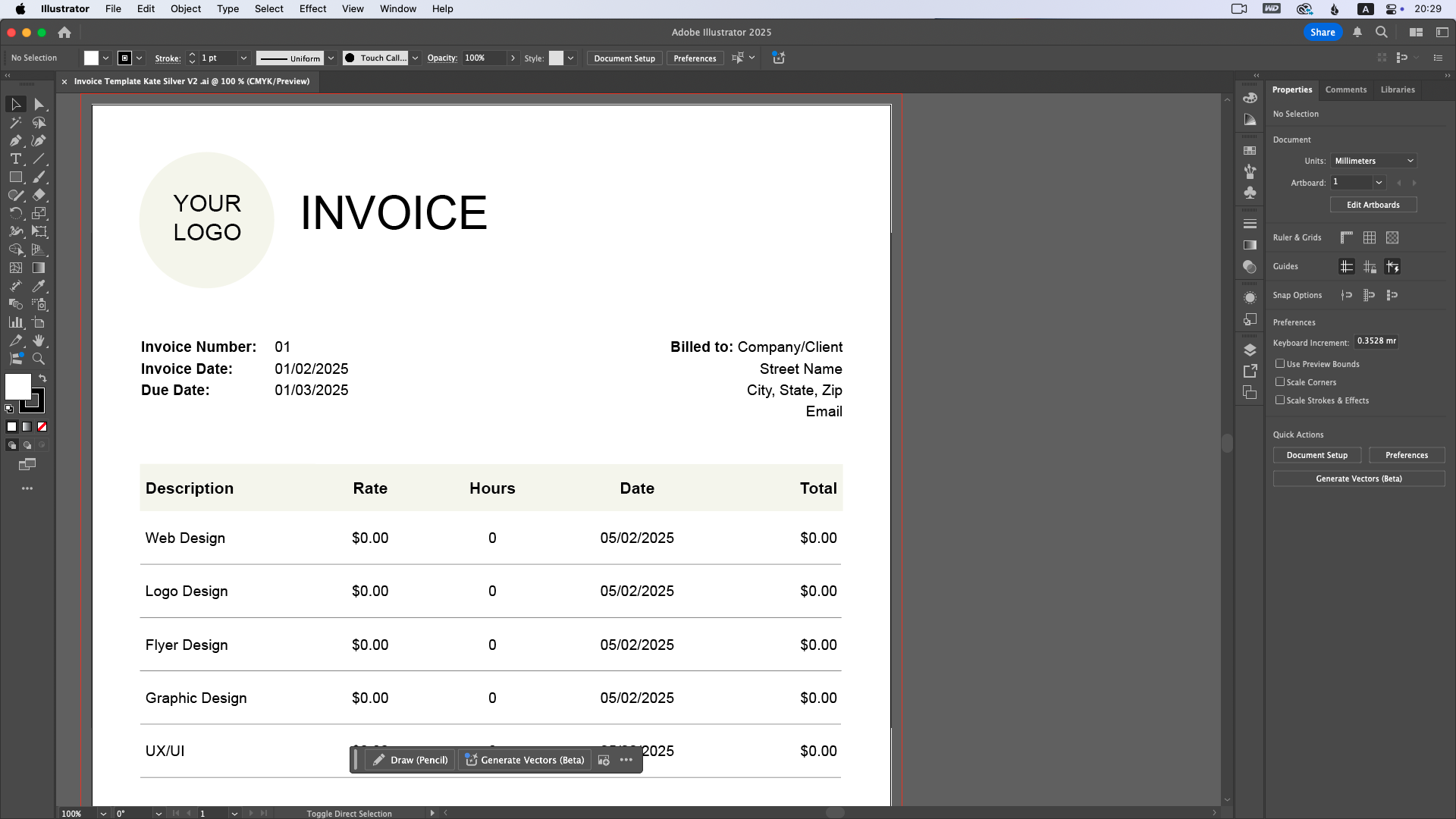
Task: Select the Column Graph tool
Action: (x=15, y=322)
